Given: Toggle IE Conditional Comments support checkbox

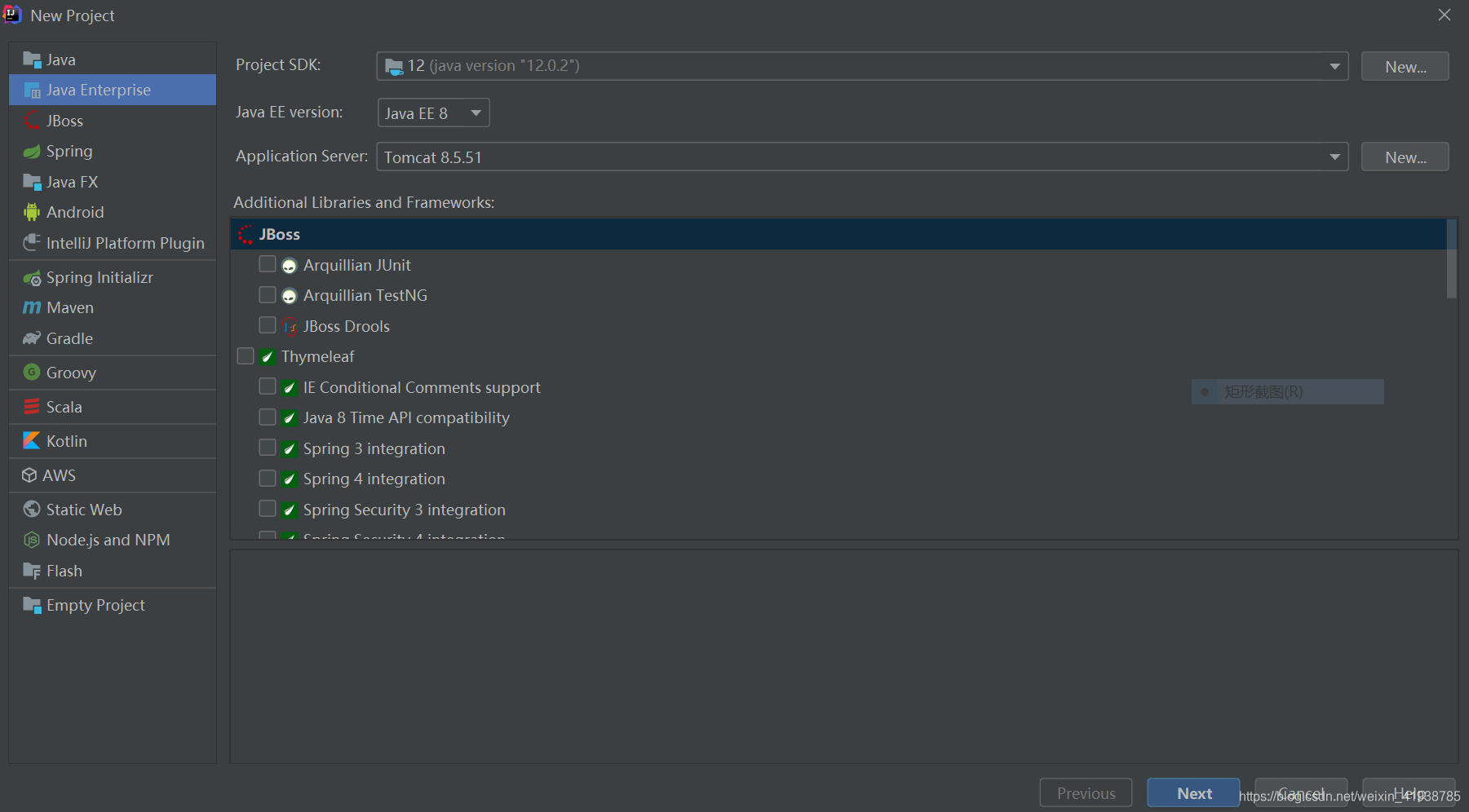Looking at the screenshot, I should [x=268, y=386].
